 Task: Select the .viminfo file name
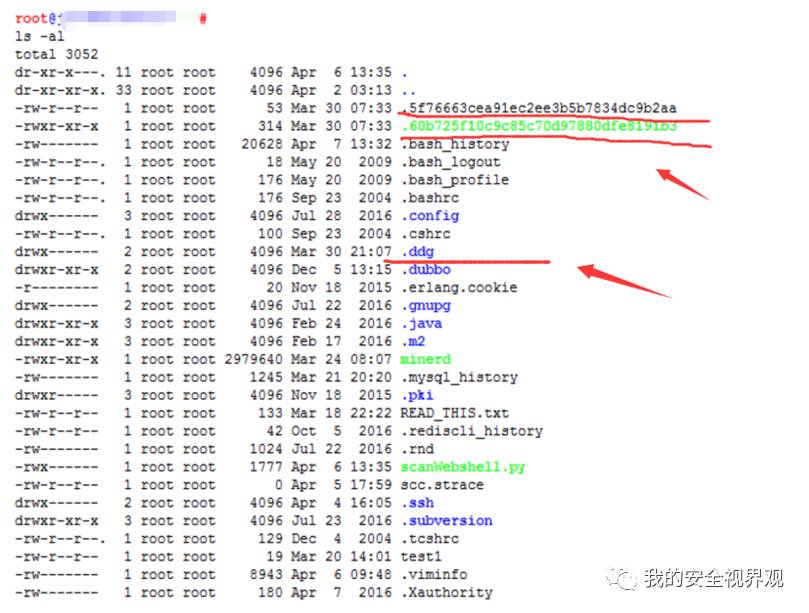tap(434, 575)
